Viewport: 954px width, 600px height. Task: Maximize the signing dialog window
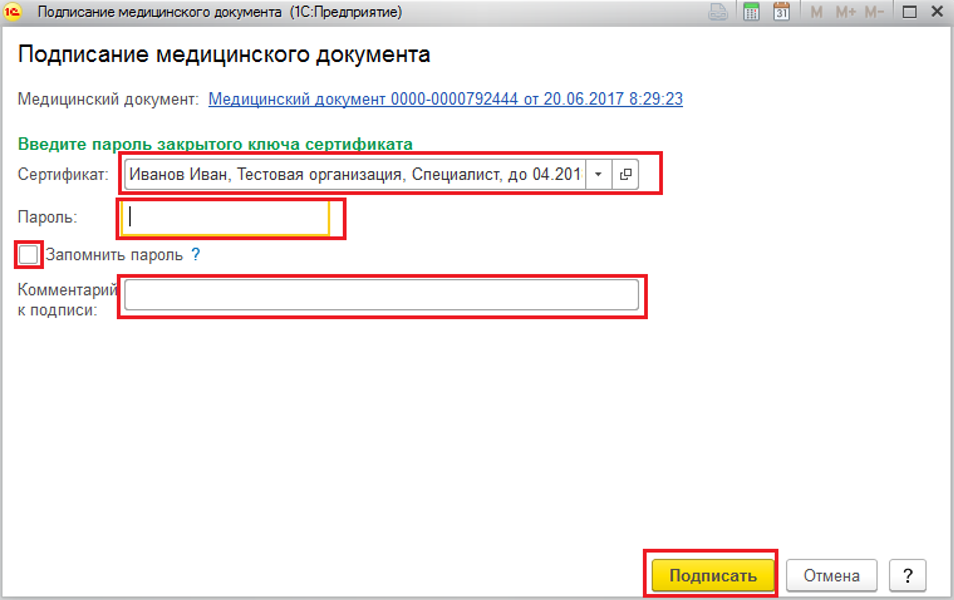909,12
